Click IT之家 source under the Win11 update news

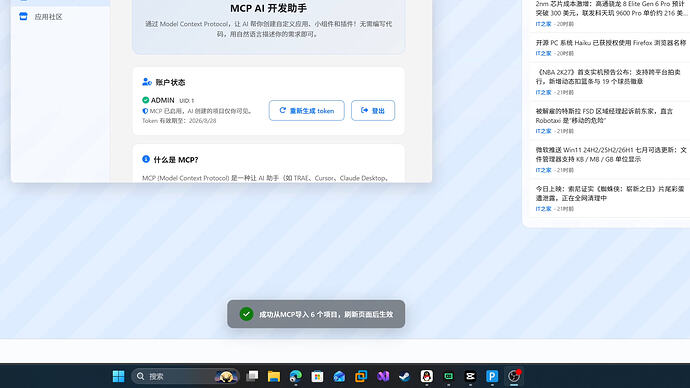543,170
